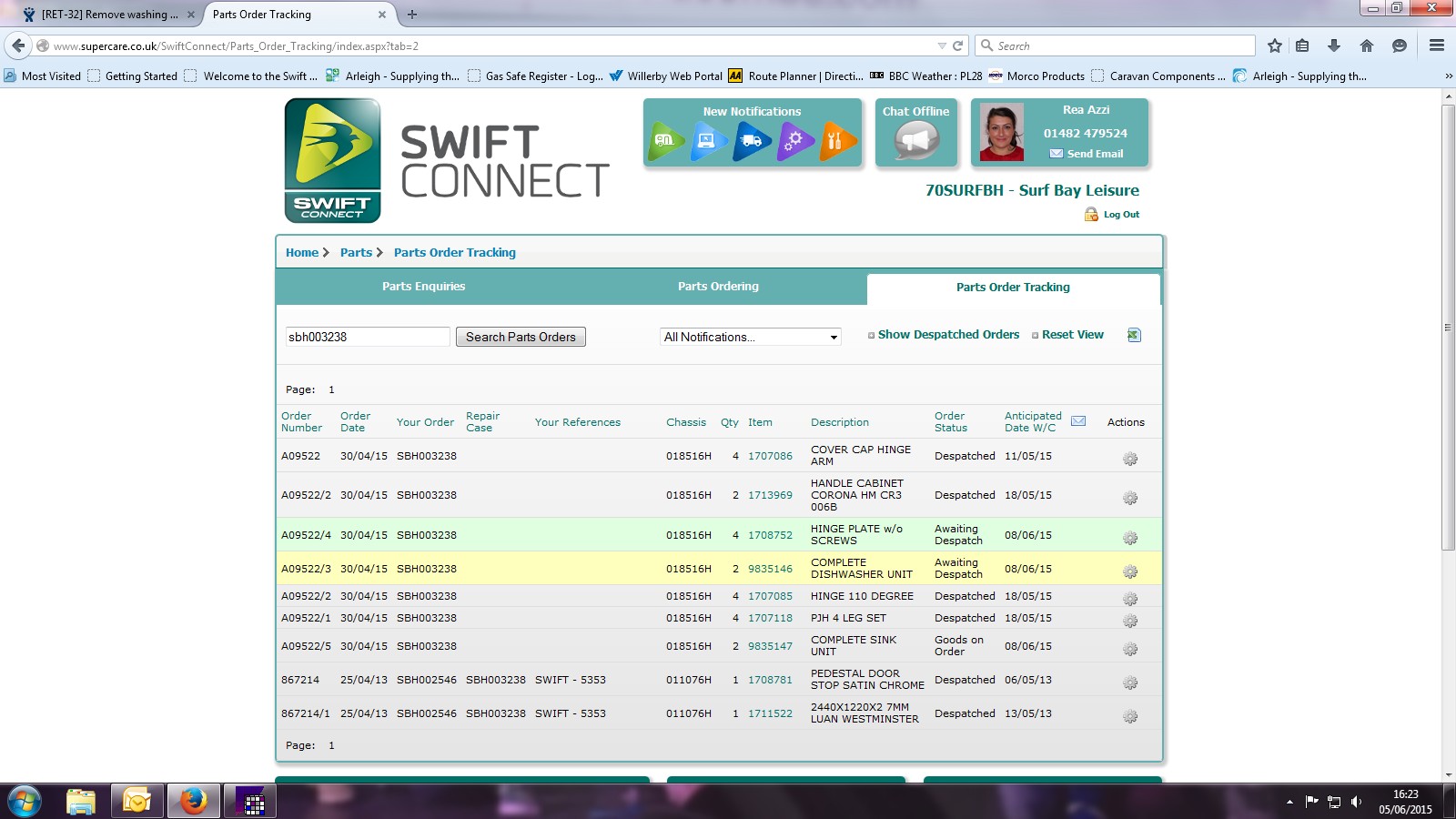Open the purple gears notification icon
The width and height of the screenshot is (1456, 819).
pyautogui.click(x=794, y=141)
